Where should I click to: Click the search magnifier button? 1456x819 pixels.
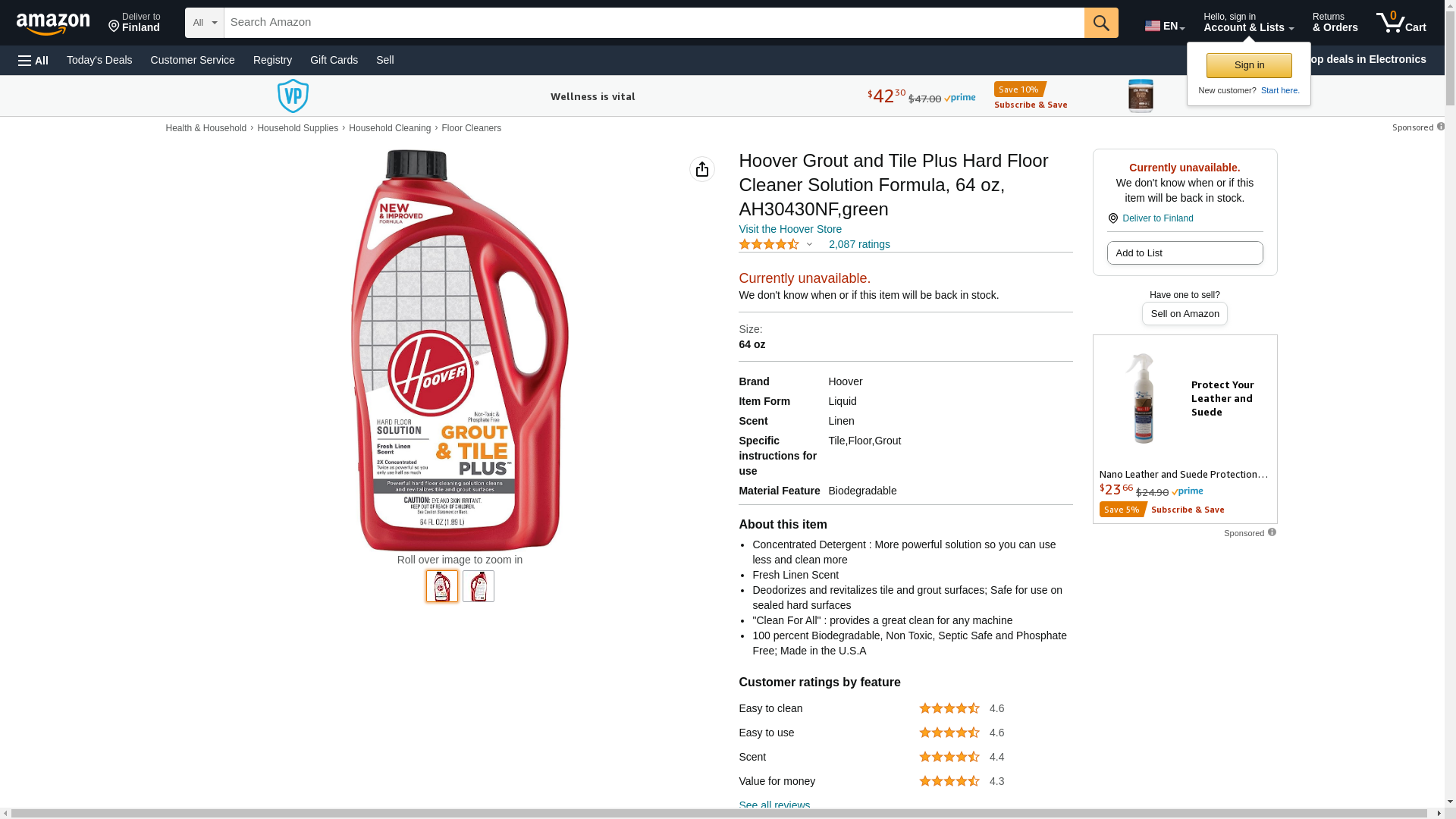[x=1101, y=23]
